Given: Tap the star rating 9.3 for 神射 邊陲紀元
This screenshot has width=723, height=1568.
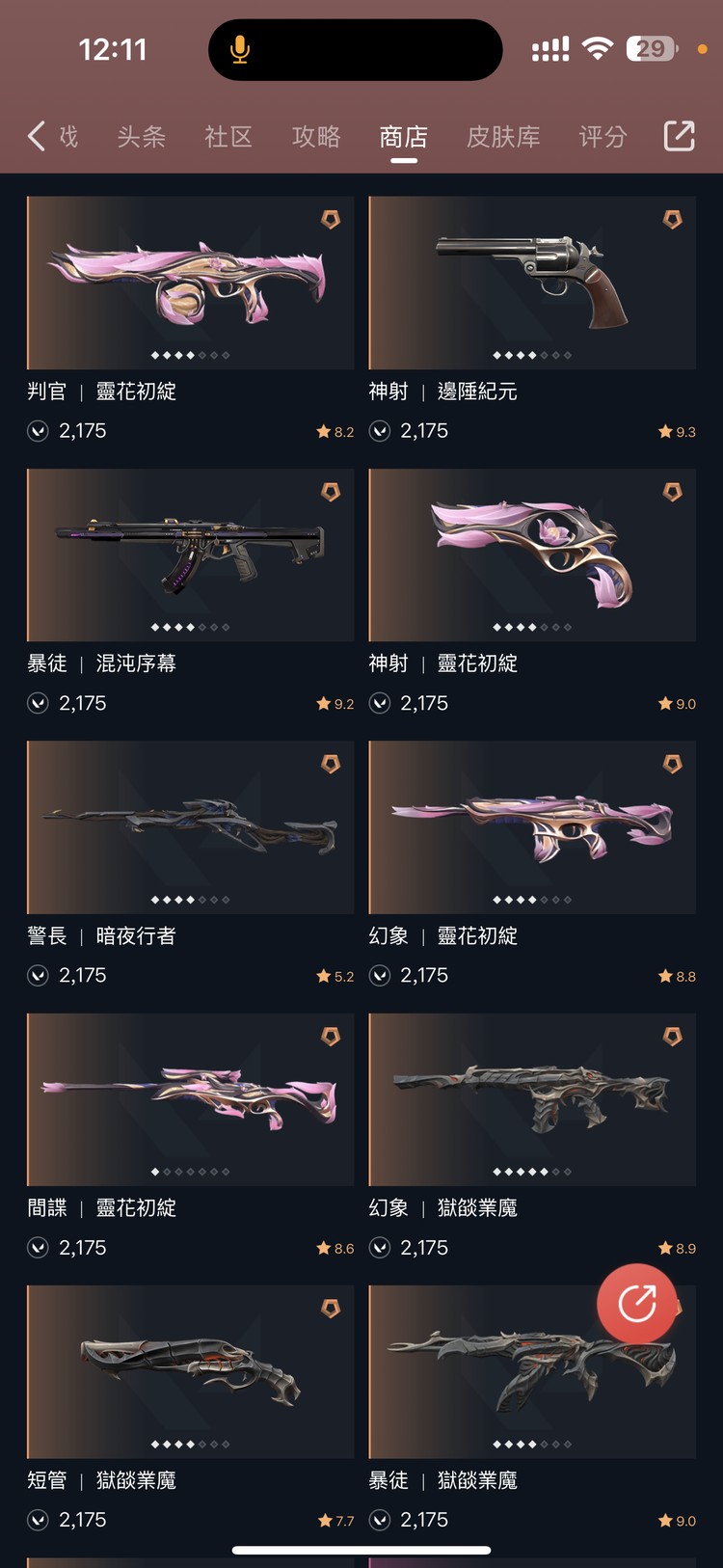Looking at the screenshot, I should [x=677, y=432].
